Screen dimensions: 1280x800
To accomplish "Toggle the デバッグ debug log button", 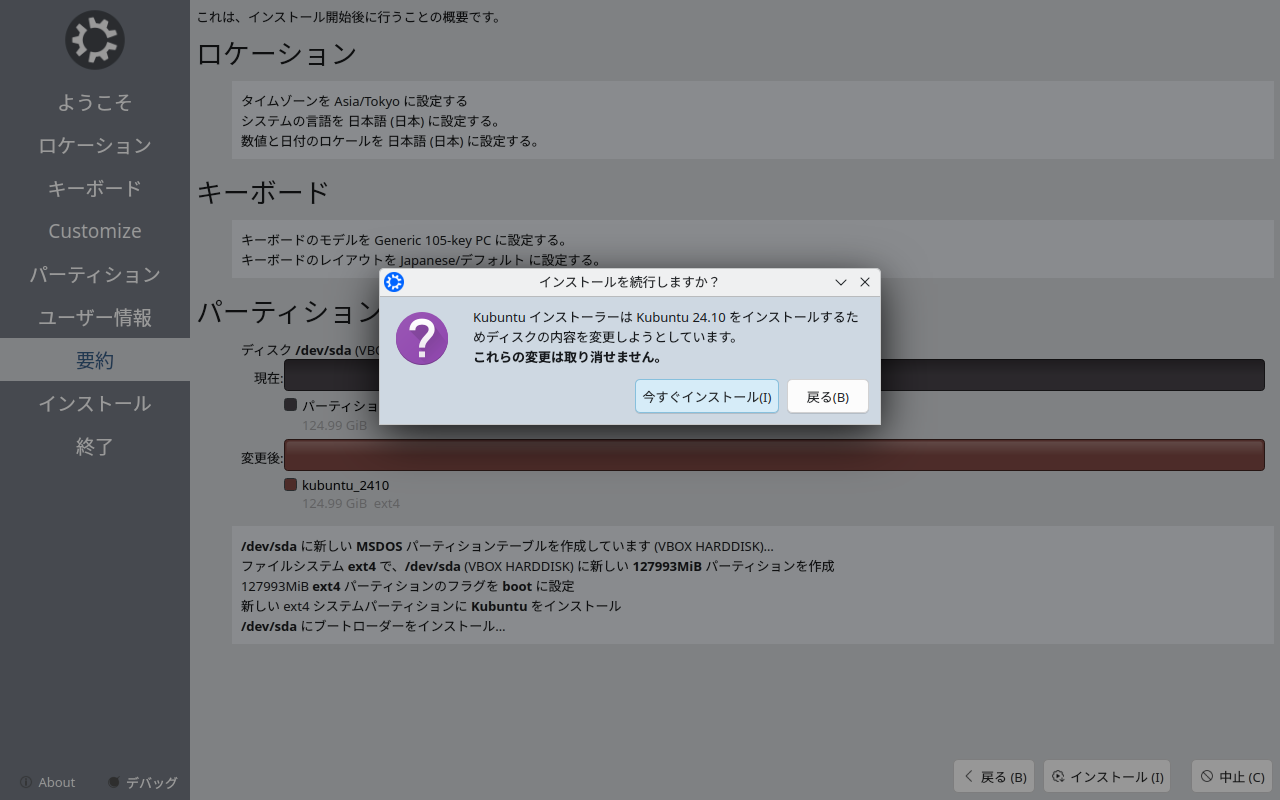I will (143, 782).
